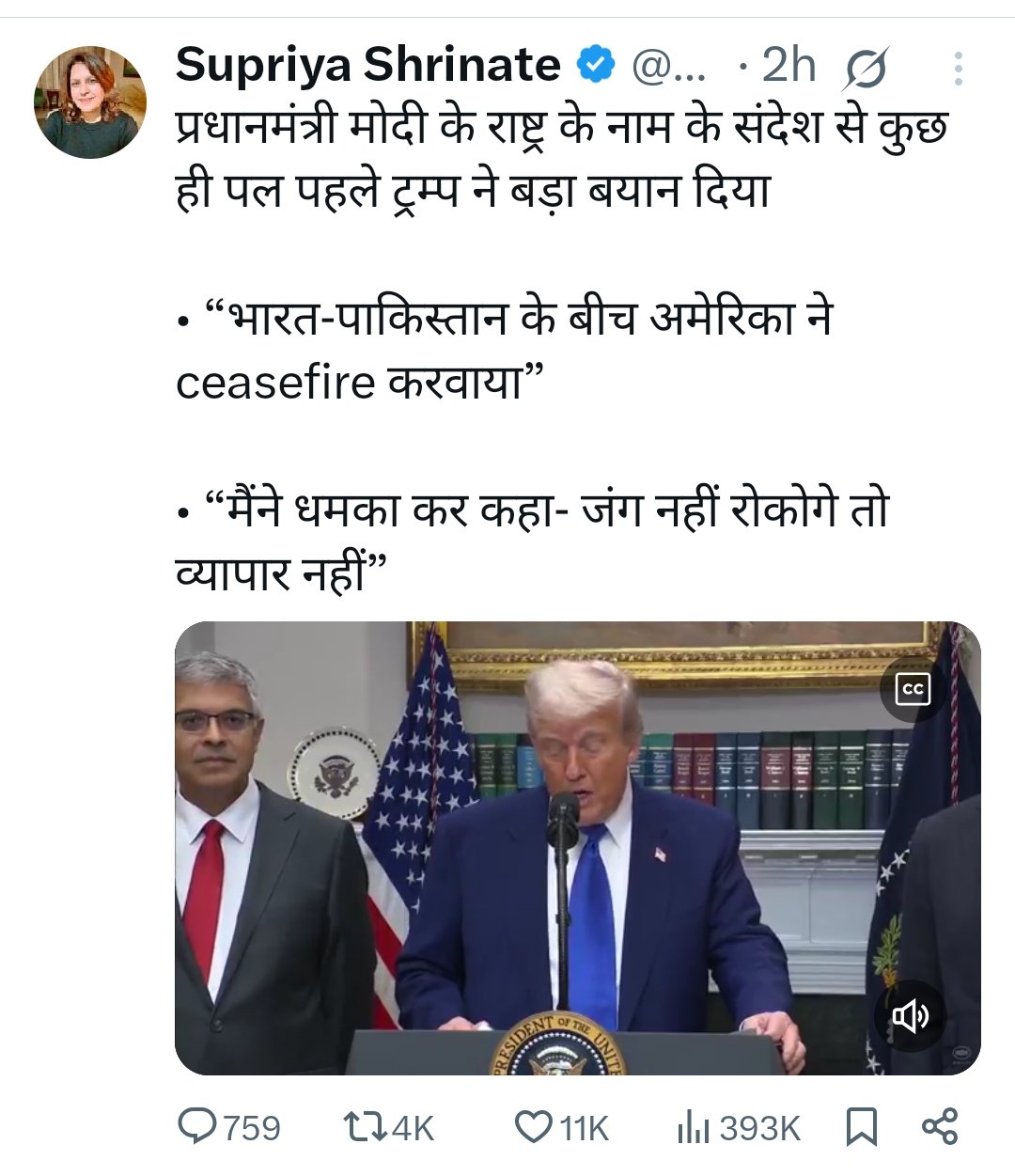Toggle closed captions CC on video
This screenshot has width=1015, height=1176.
[x=913, y=690]
